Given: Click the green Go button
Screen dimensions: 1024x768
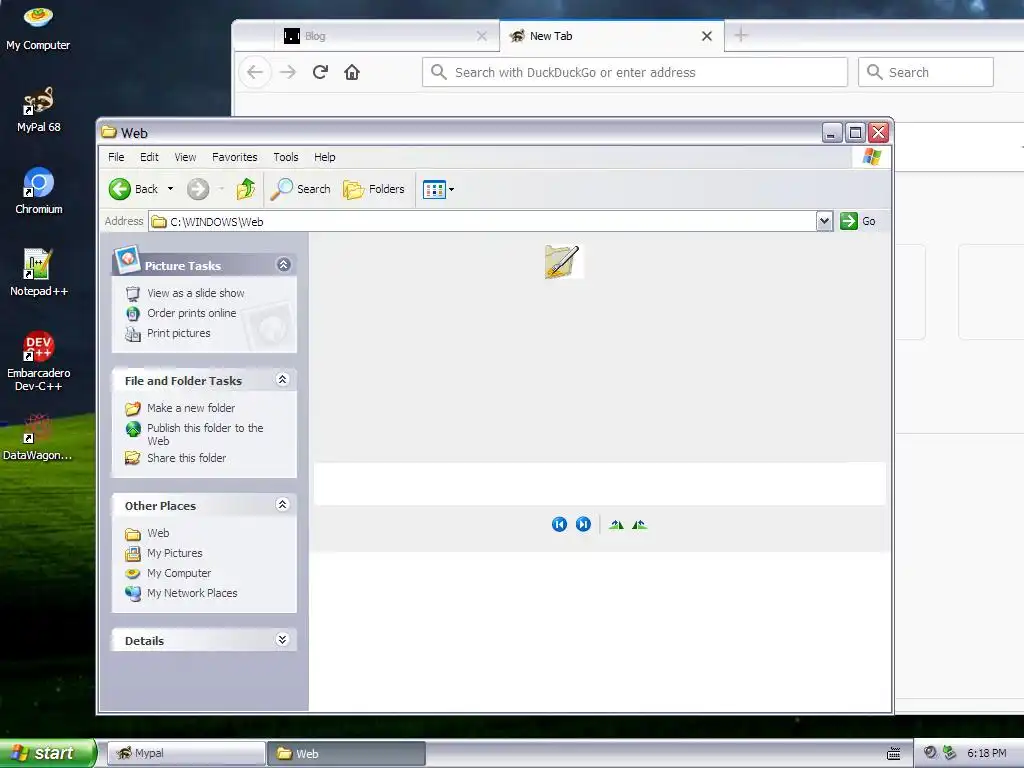Looking at the screenshot, I should tap(857, 221).
